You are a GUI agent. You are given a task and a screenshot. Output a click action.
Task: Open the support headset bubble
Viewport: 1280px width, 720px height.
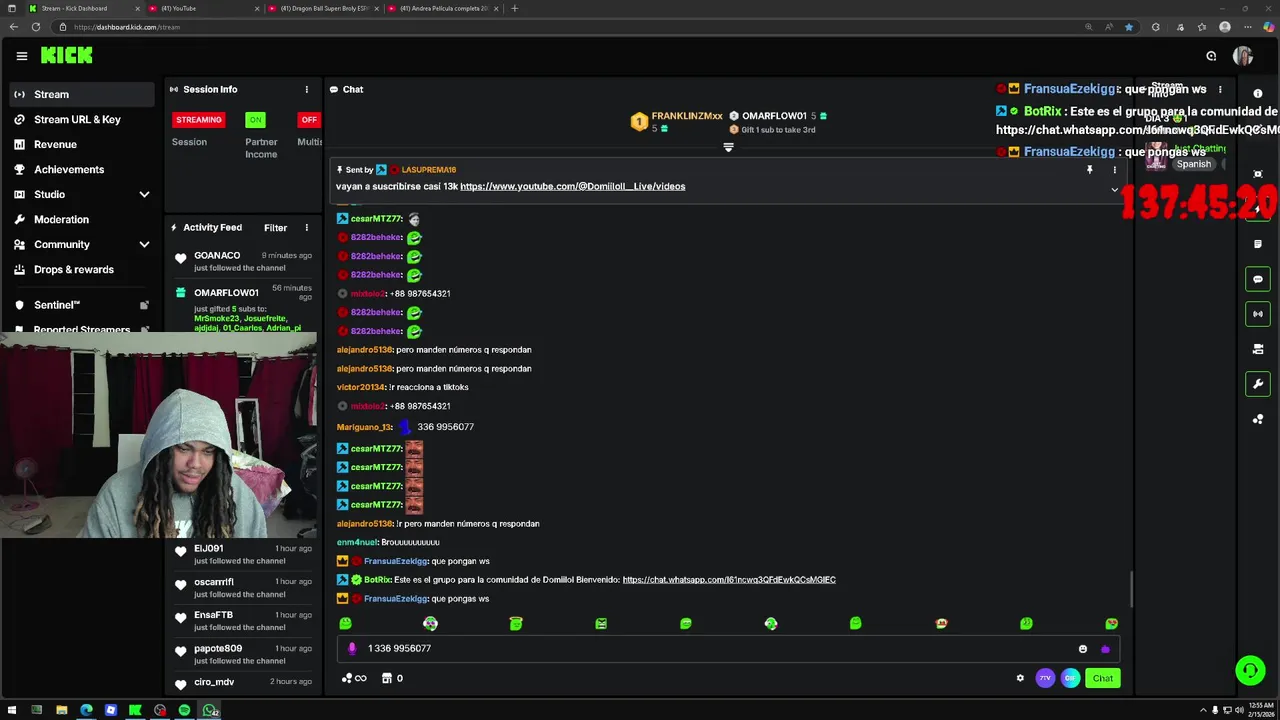pos(1250,670)
